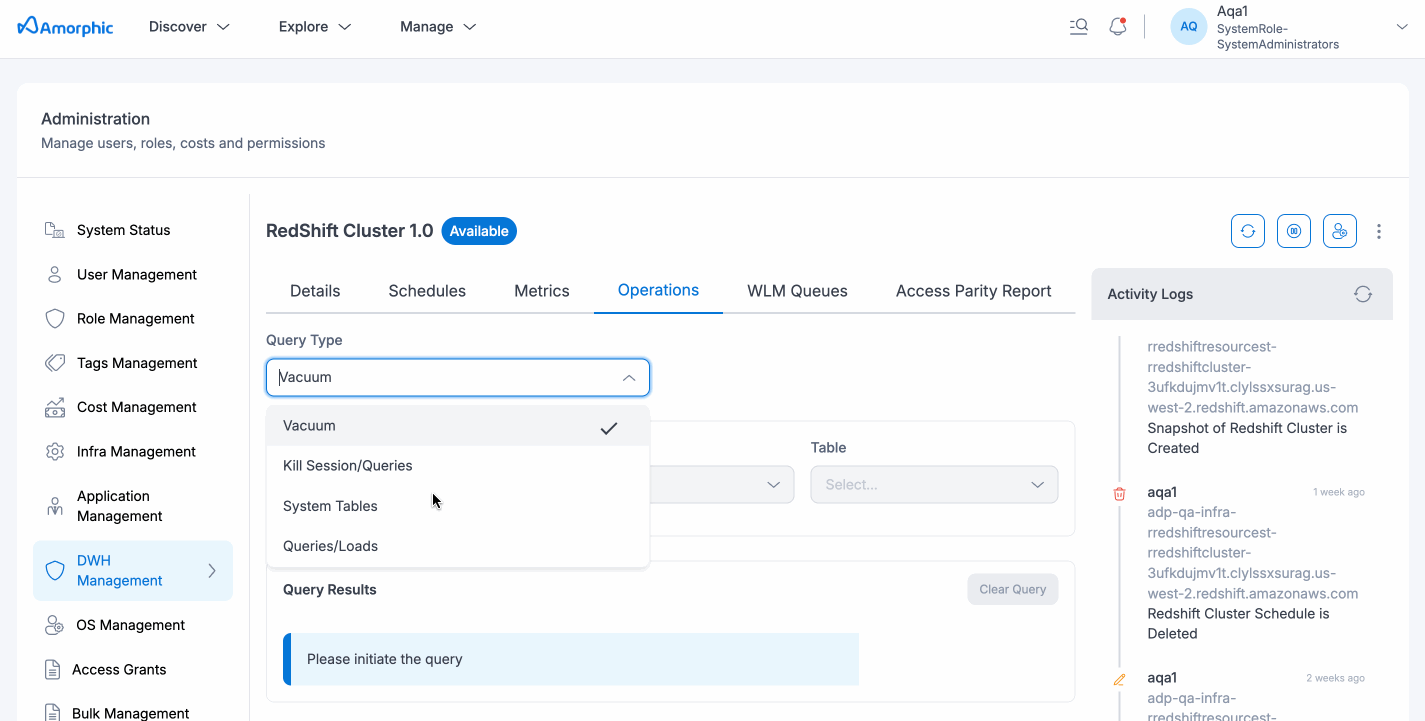The width and height of the screenshot is (1425, 721).
Task: Open the Table select dropdown
Action: [934, 484]
